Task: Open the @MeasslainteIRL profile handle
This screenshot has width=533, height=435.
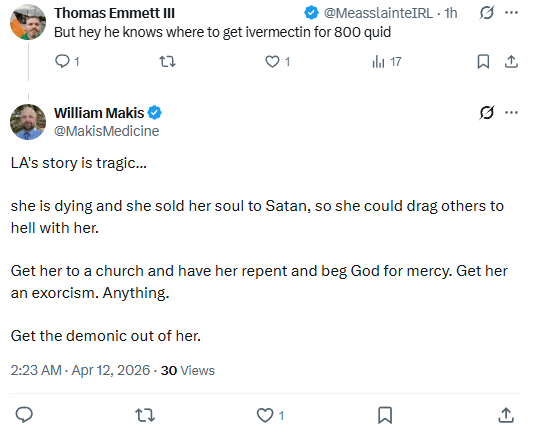Action: pos(378,13)
